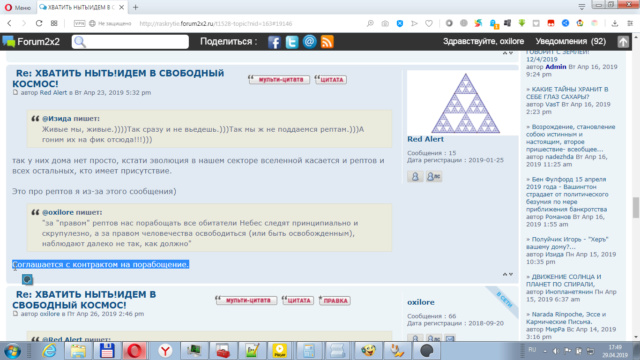
Task: Open the Yandex browser from taskbar
Action: coord(165,351)
